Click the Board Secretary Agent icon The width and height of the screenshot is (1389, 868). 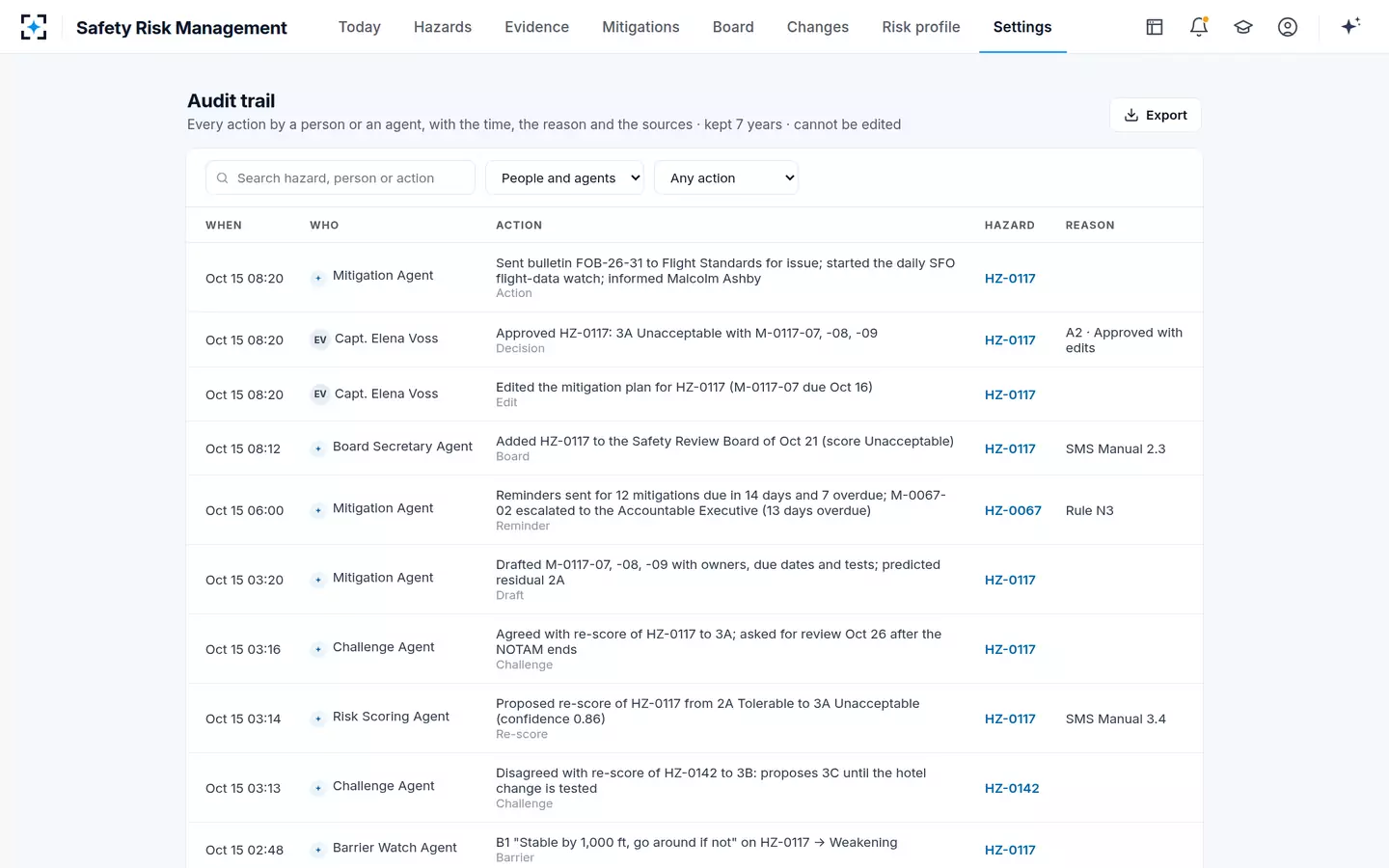(318, 448)
